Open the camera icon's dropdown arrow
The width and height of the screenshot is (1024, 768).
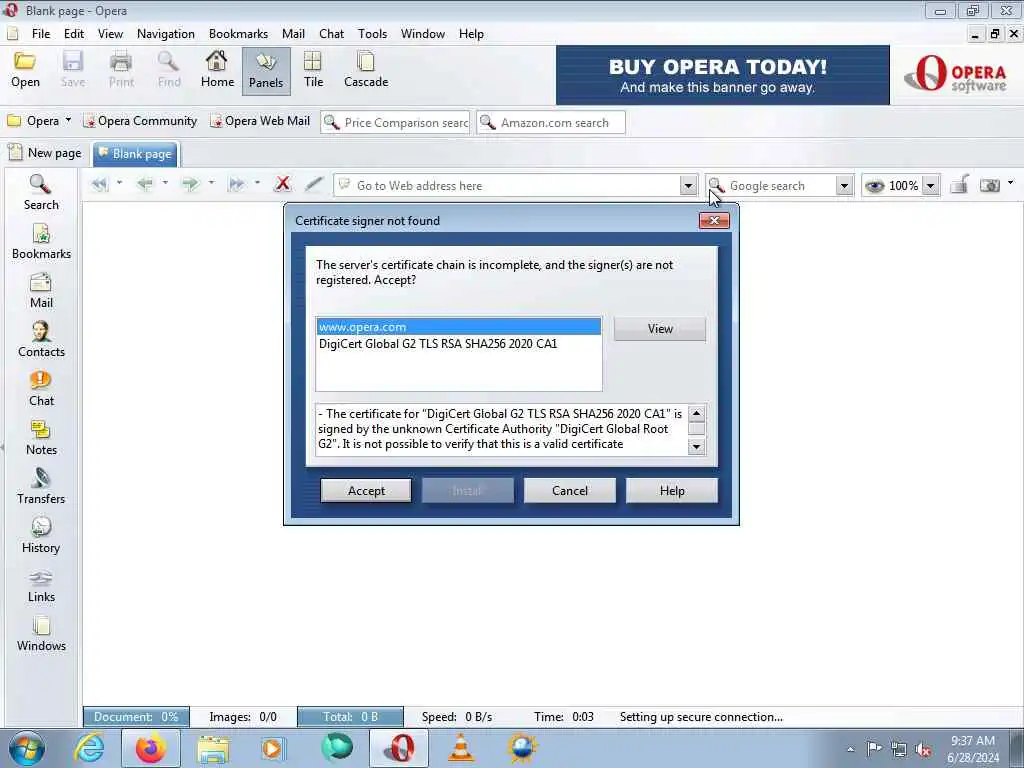tap(1010, 184)
